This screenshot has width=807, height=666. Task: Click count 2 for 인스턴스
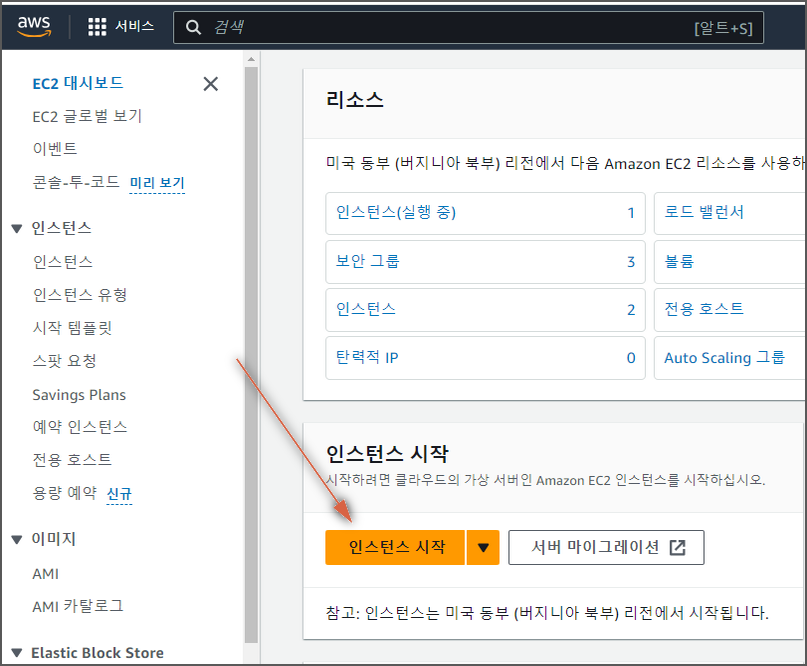coord(631,310)
